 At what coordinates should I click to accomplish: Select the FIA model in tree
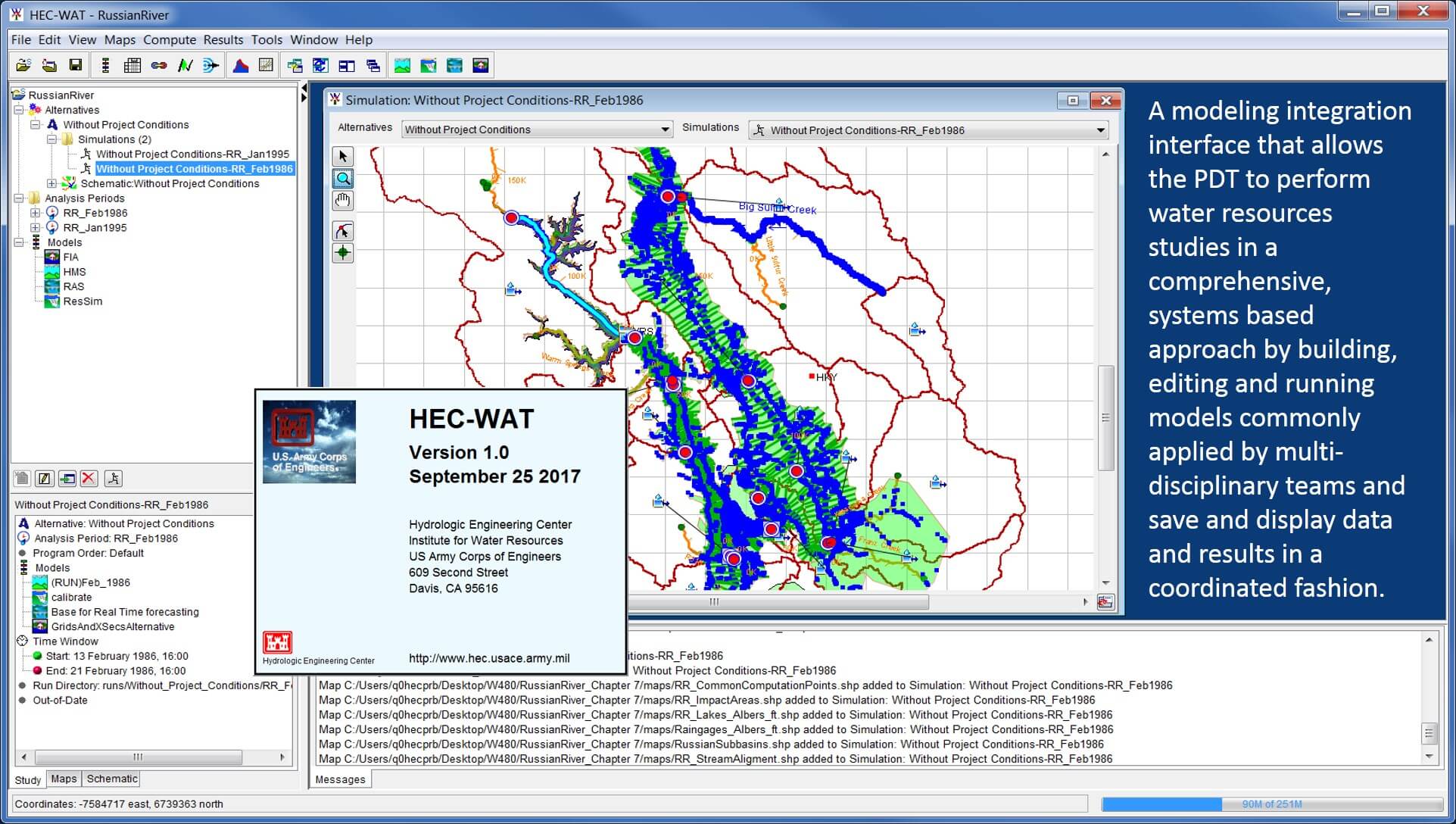(70, 257)
